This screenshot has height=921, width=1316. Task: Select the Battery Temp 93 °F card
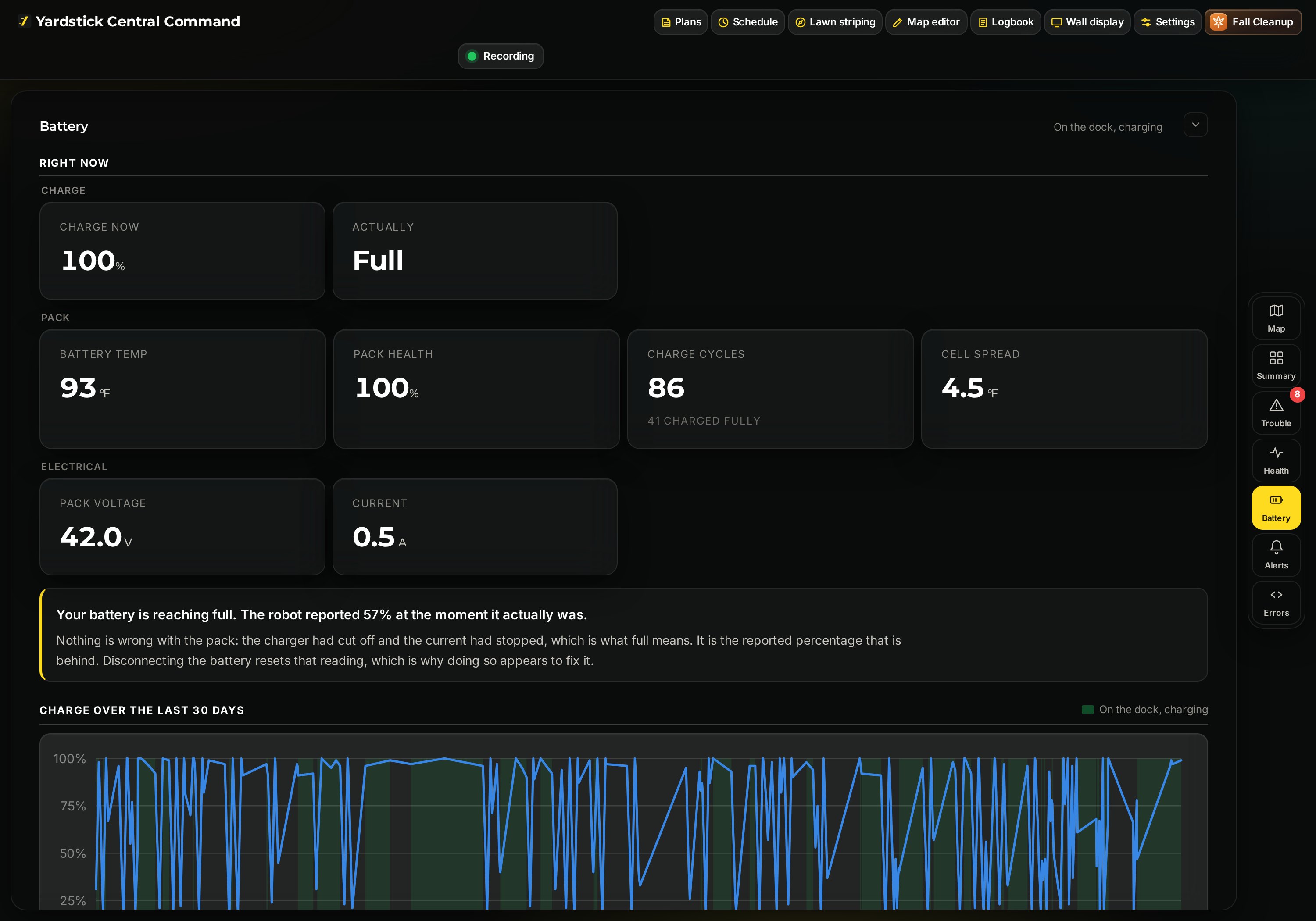182,389
